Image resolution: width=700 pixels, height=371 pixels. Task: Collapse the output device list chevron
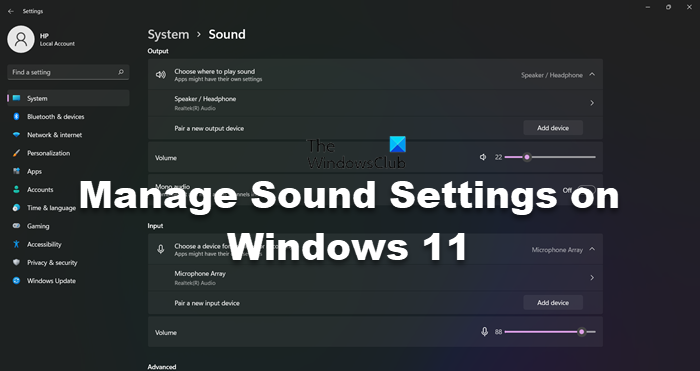[x=592, y=75]
